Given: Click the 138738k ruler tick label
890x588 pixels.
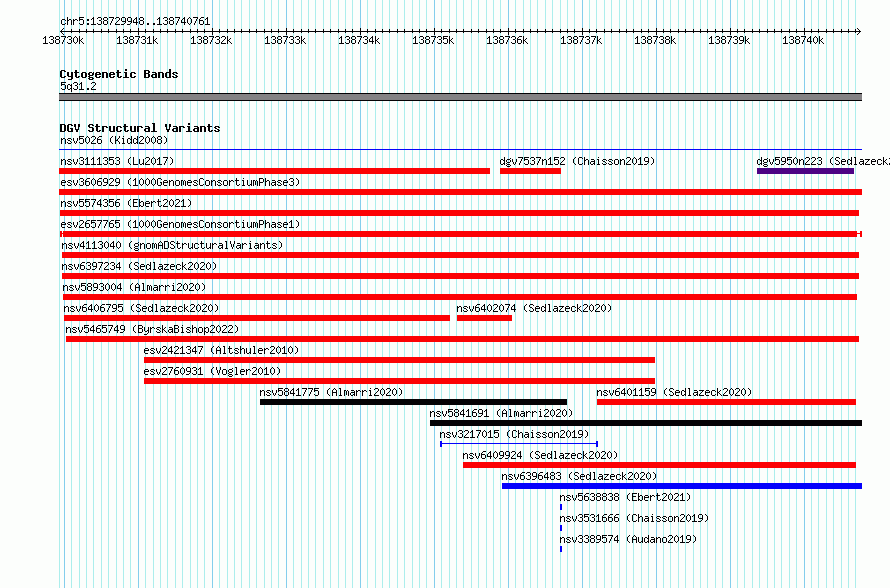Looking at the screenshot, I should [x=655, y=40].
